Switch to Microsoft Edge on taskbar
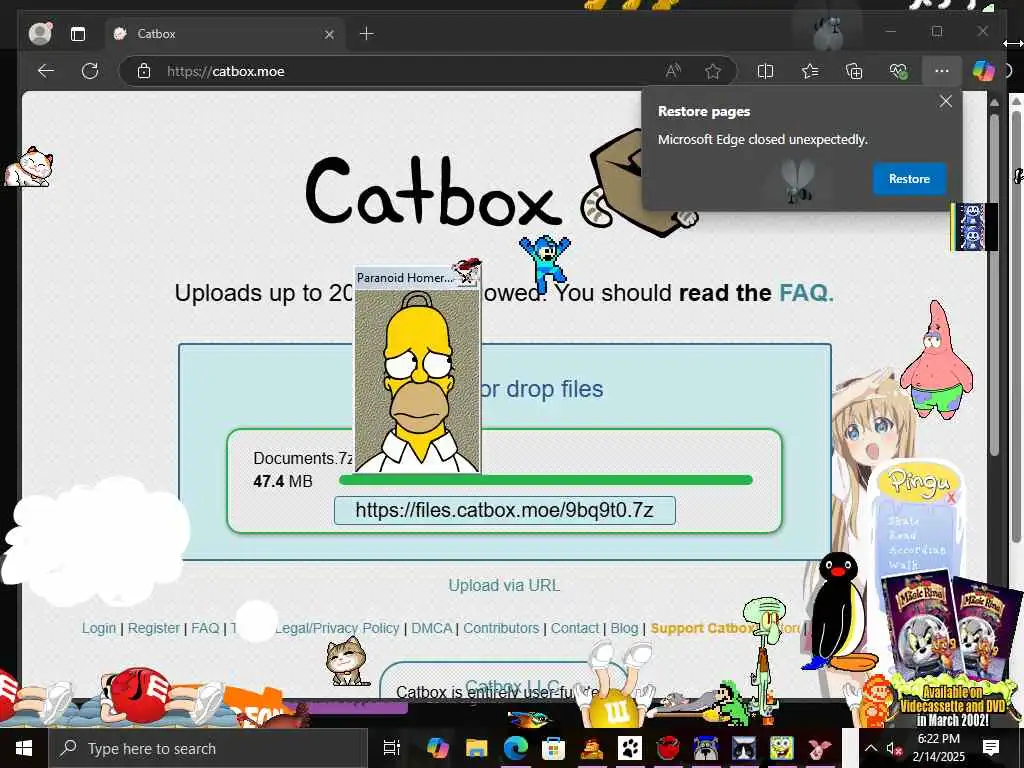Viewport: 1024px width, 768px height. pos(515,748)
